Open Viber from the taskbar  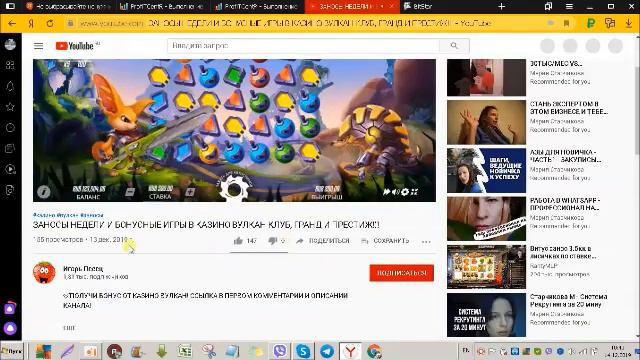(x=280, y=351)
